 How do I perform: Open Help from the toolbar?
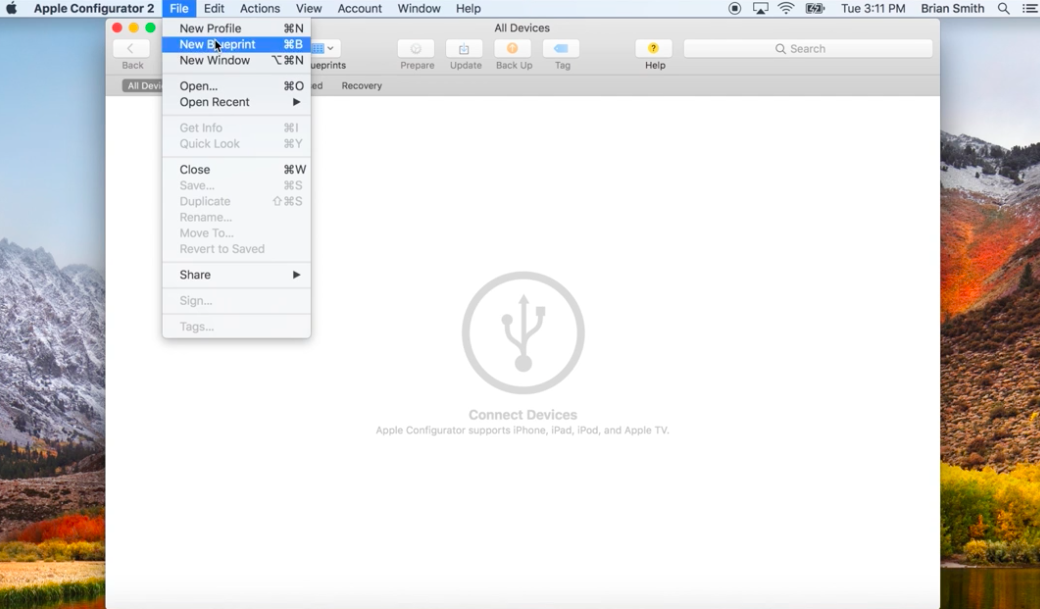click(654, 48)
